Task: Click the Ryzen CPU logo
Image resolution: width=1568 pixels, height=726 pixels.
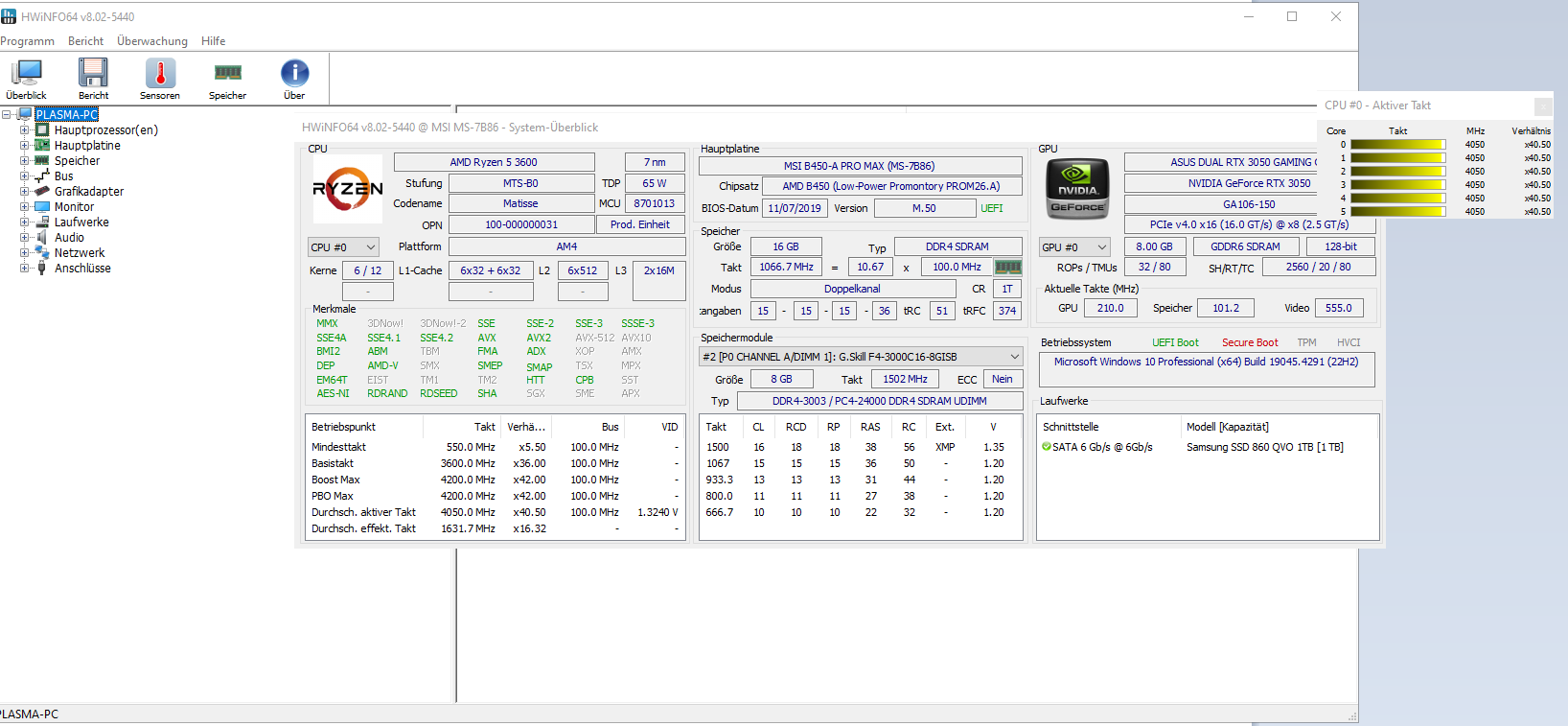Action: click(x=348, y=189)
